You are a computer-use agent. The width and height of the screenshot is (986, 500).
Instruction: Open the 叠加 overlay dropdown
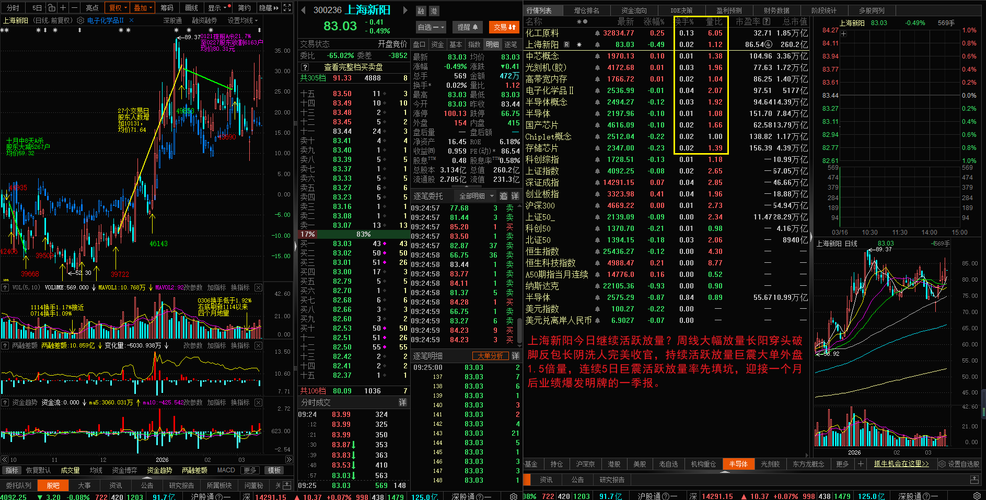click(142, 8)
